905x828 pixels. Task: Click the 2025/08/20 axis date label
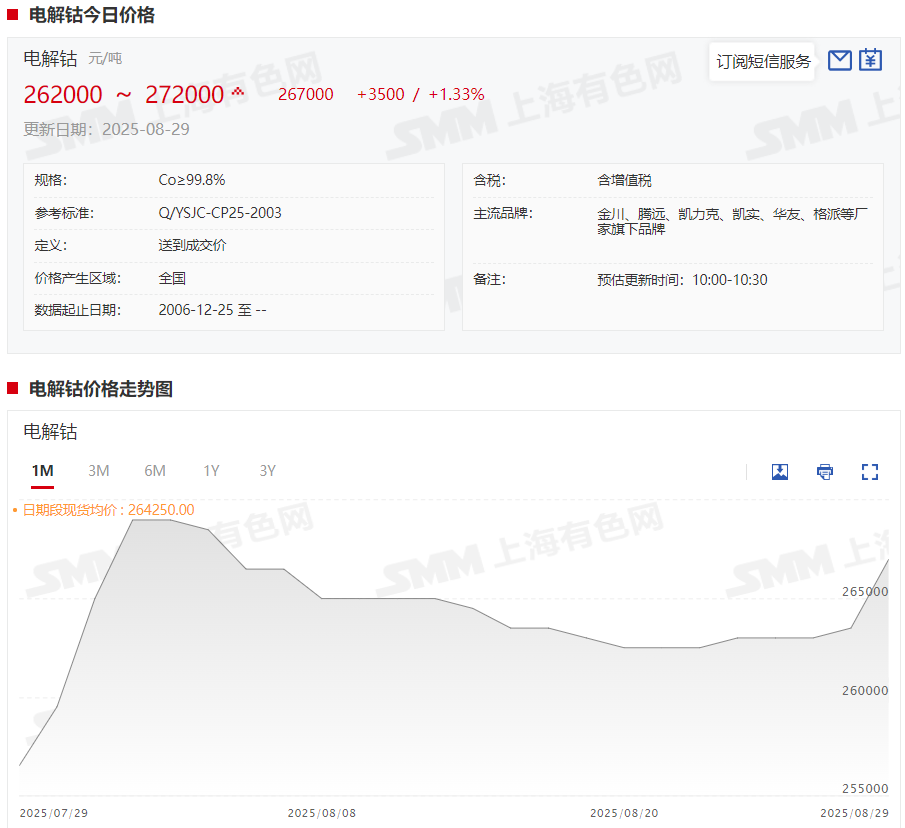pos(624,813)
